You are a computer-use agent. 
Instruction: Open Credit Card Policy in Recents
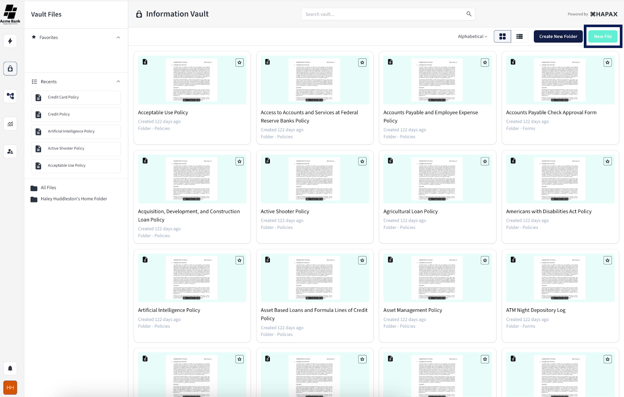(76, 97)
